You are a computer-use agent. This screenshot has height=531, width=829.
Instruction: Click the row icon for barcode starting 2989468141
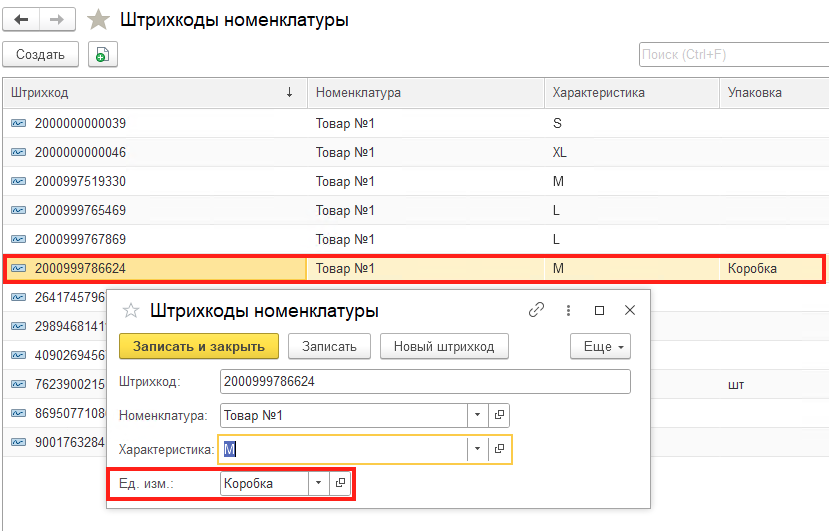click(19, 326)
